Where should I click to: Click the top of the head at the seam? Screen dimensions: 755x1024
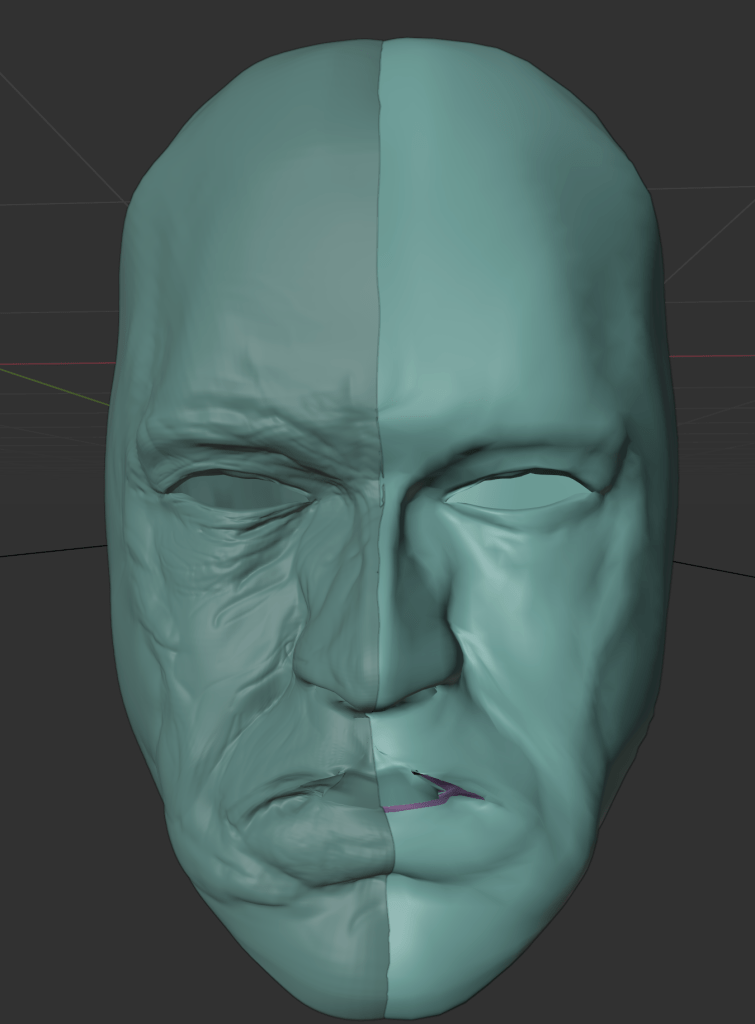(x=381, y=45)
